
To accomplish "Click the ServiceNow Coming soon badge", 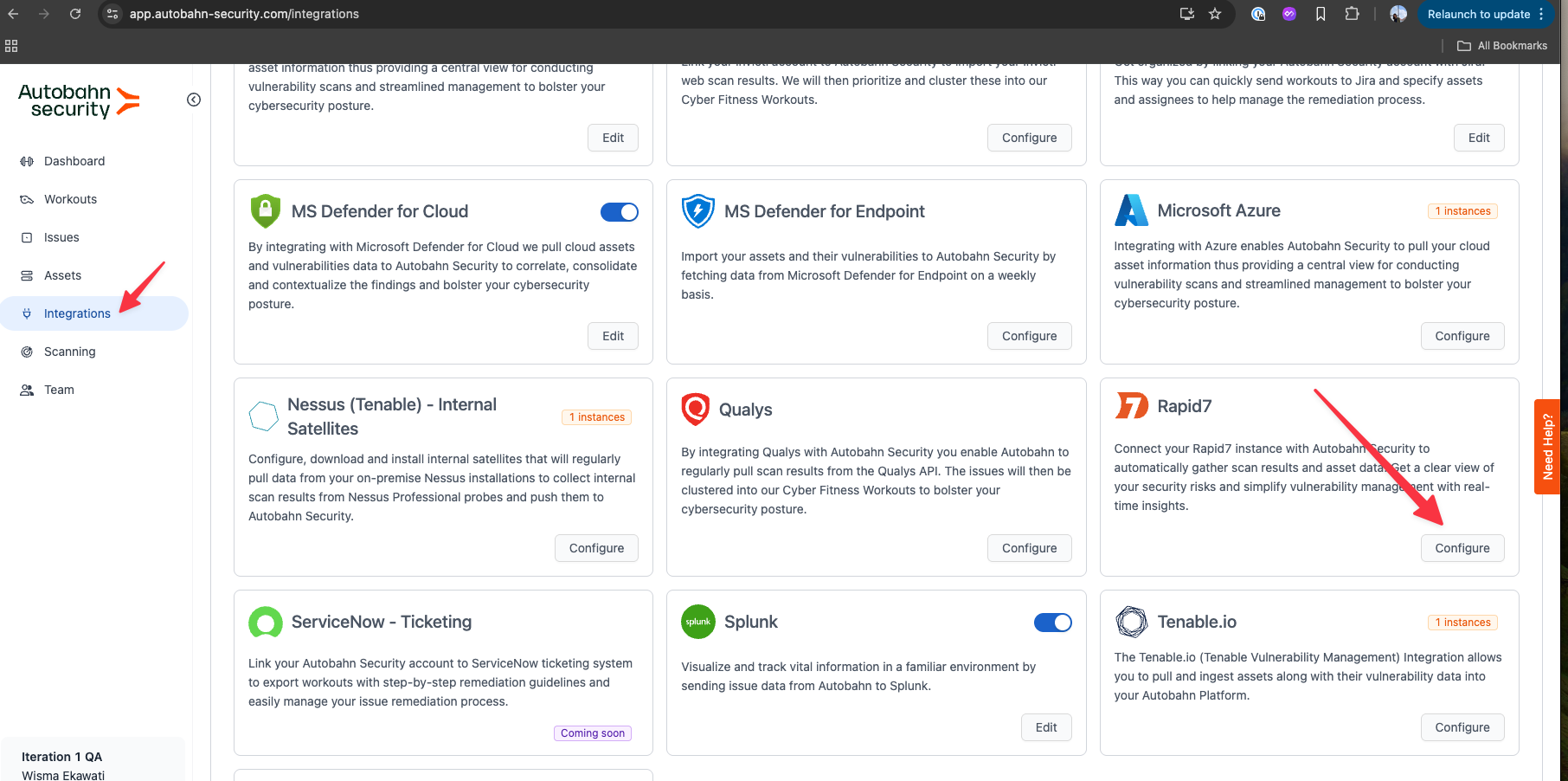I will pos(593,733).
